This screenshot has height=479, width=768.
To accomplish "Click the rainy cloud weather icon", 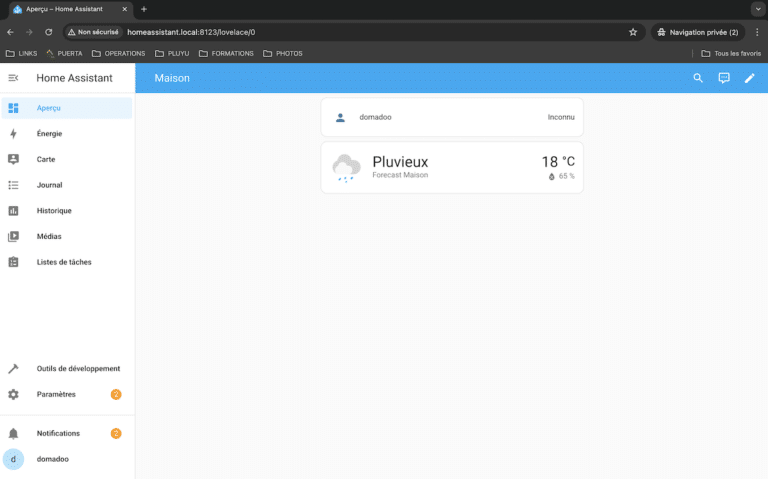I will pyautogui.click(x=346, y=168).
